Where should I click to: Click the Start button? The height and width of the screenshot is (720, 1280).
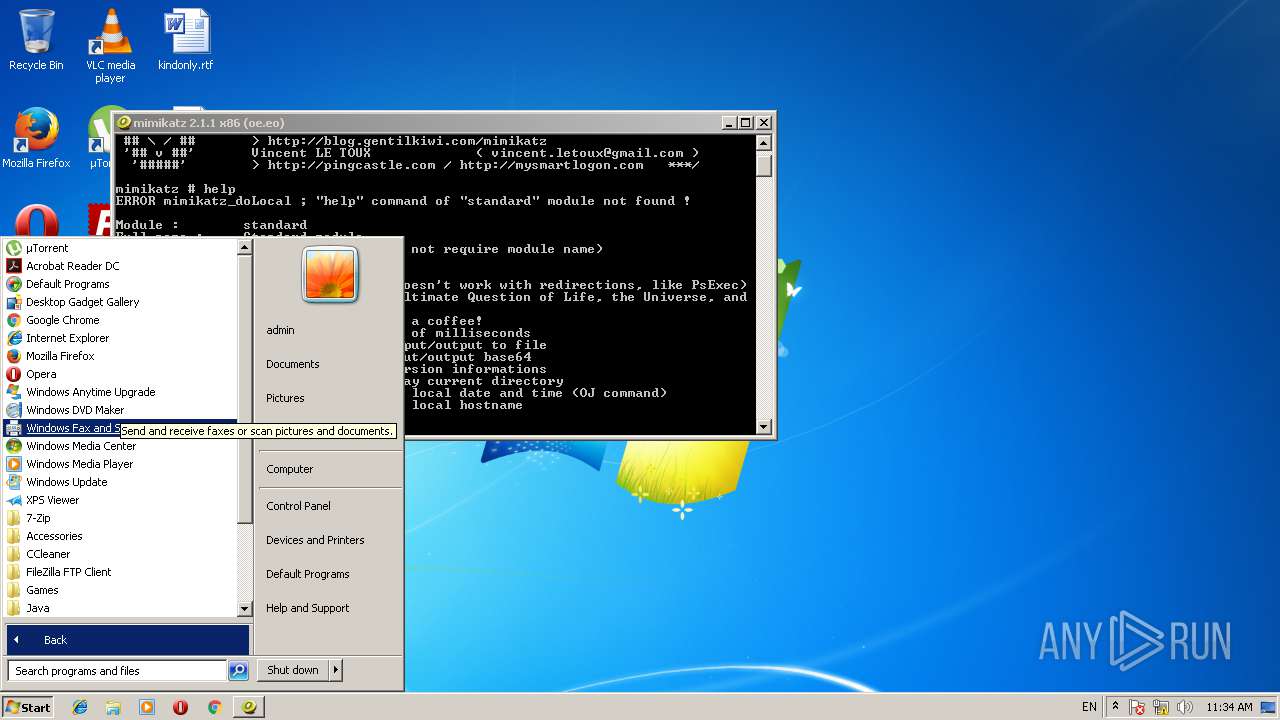coord(28,707)
